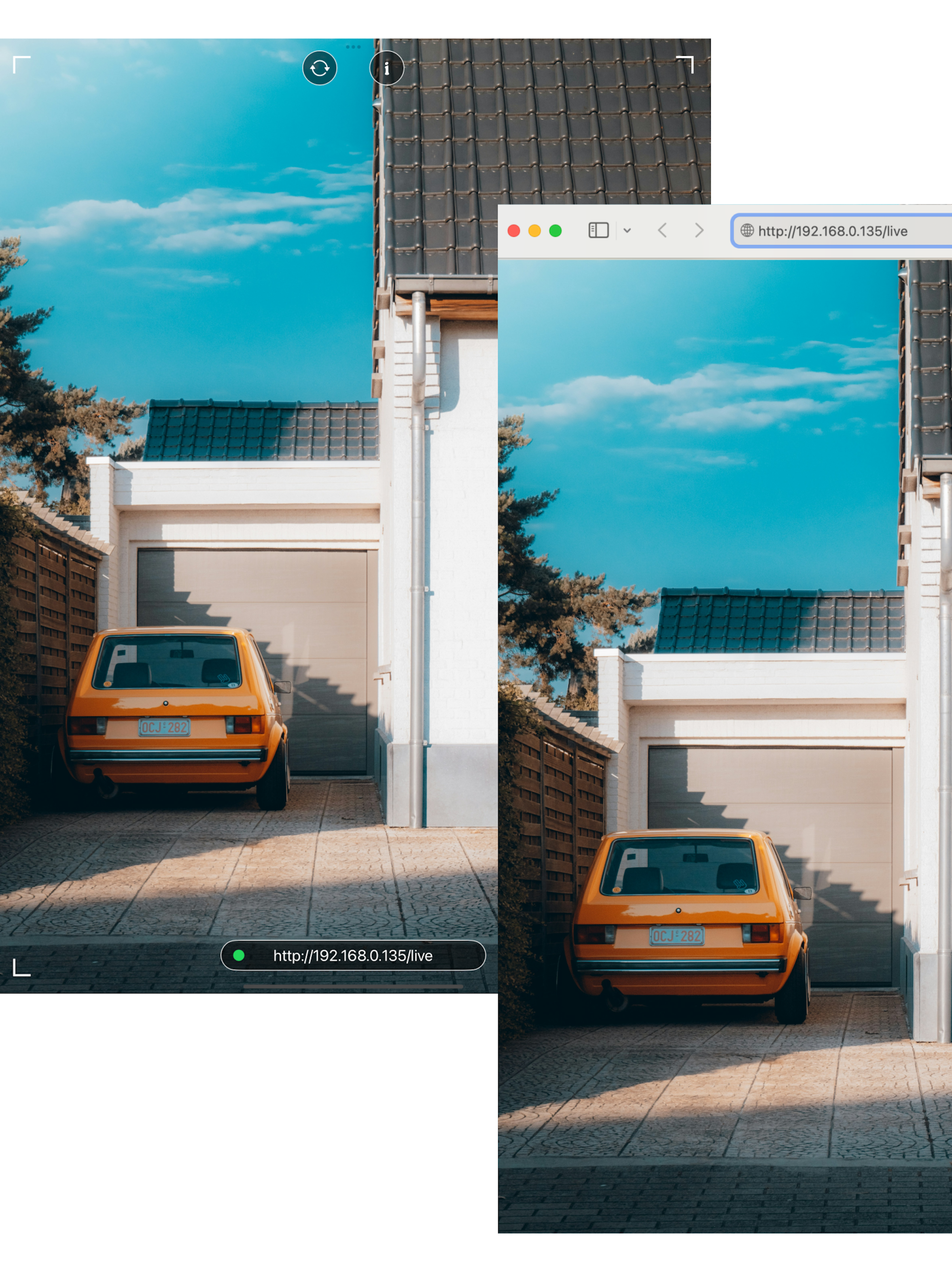Close the Safari window with red button
The image size is (952, 1270).
coord(514,231)
